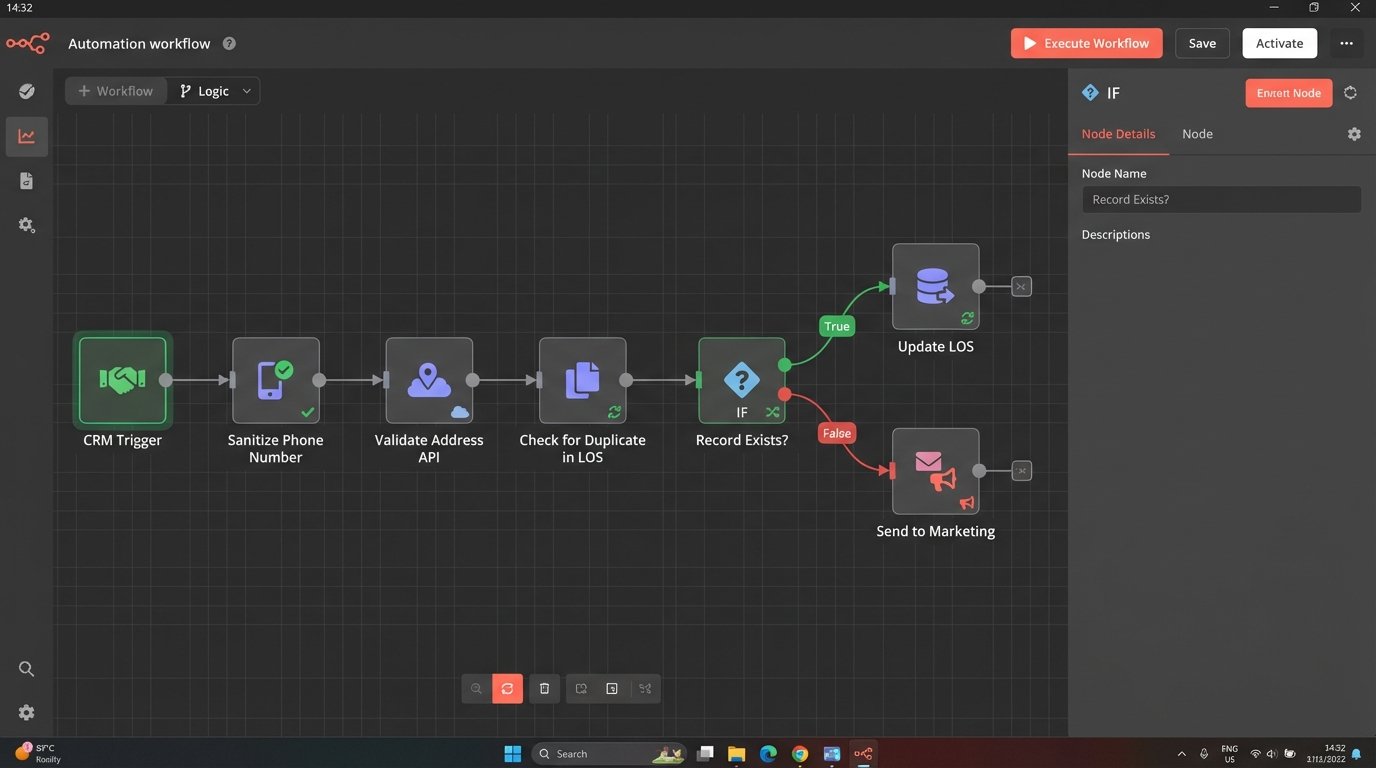
Task: Delete selection using the trash icon
Action: [x=544, y=688]
